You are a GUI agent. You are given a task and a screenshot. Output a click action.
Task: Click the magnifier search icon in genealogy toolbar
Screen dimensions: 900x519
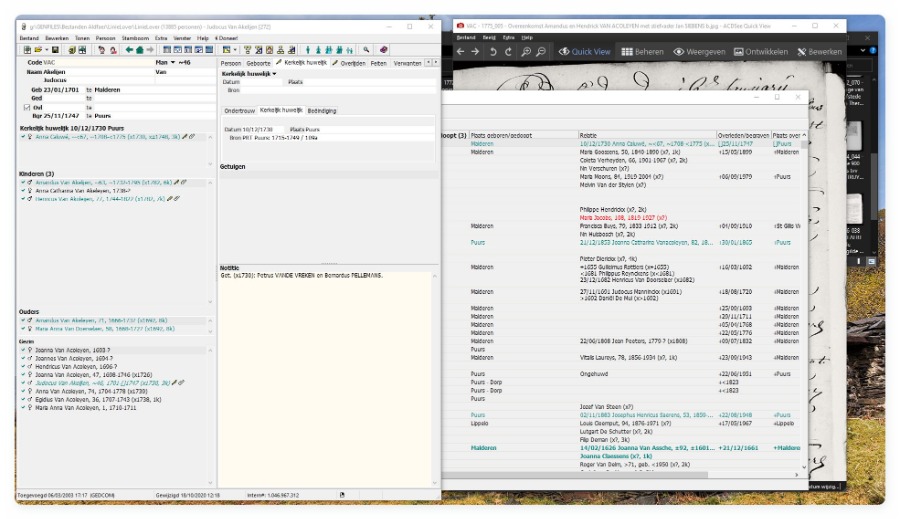[366, 49]
